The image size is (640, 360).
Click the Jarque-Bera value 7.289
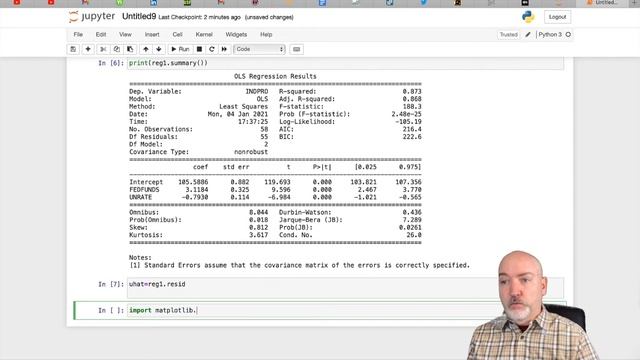[412, 220]
